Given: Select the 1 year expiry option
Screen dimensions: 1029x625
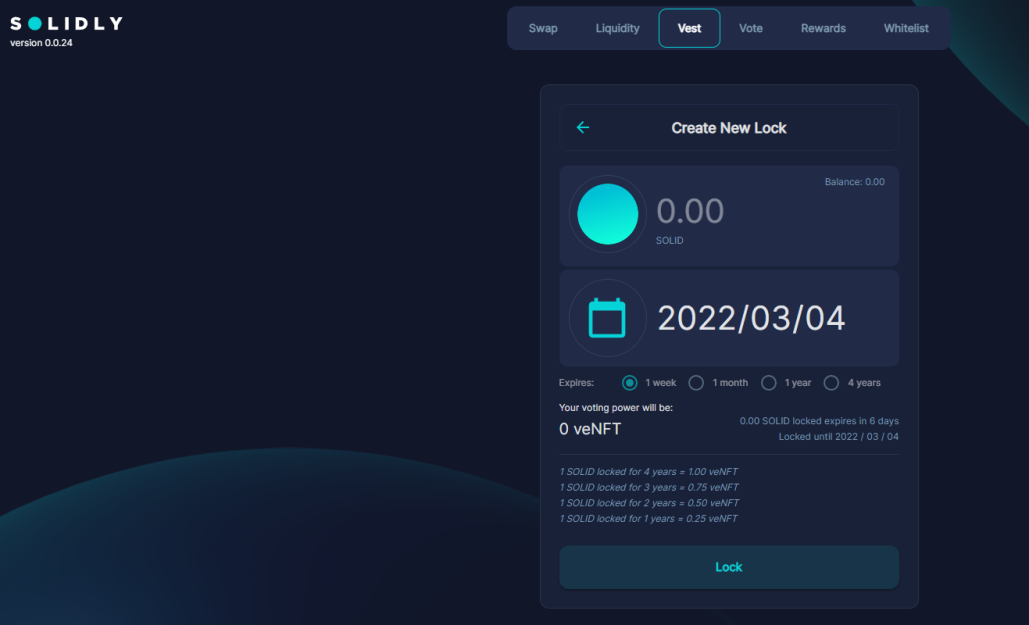Looking at the screenshot, I should click(768, 383).
